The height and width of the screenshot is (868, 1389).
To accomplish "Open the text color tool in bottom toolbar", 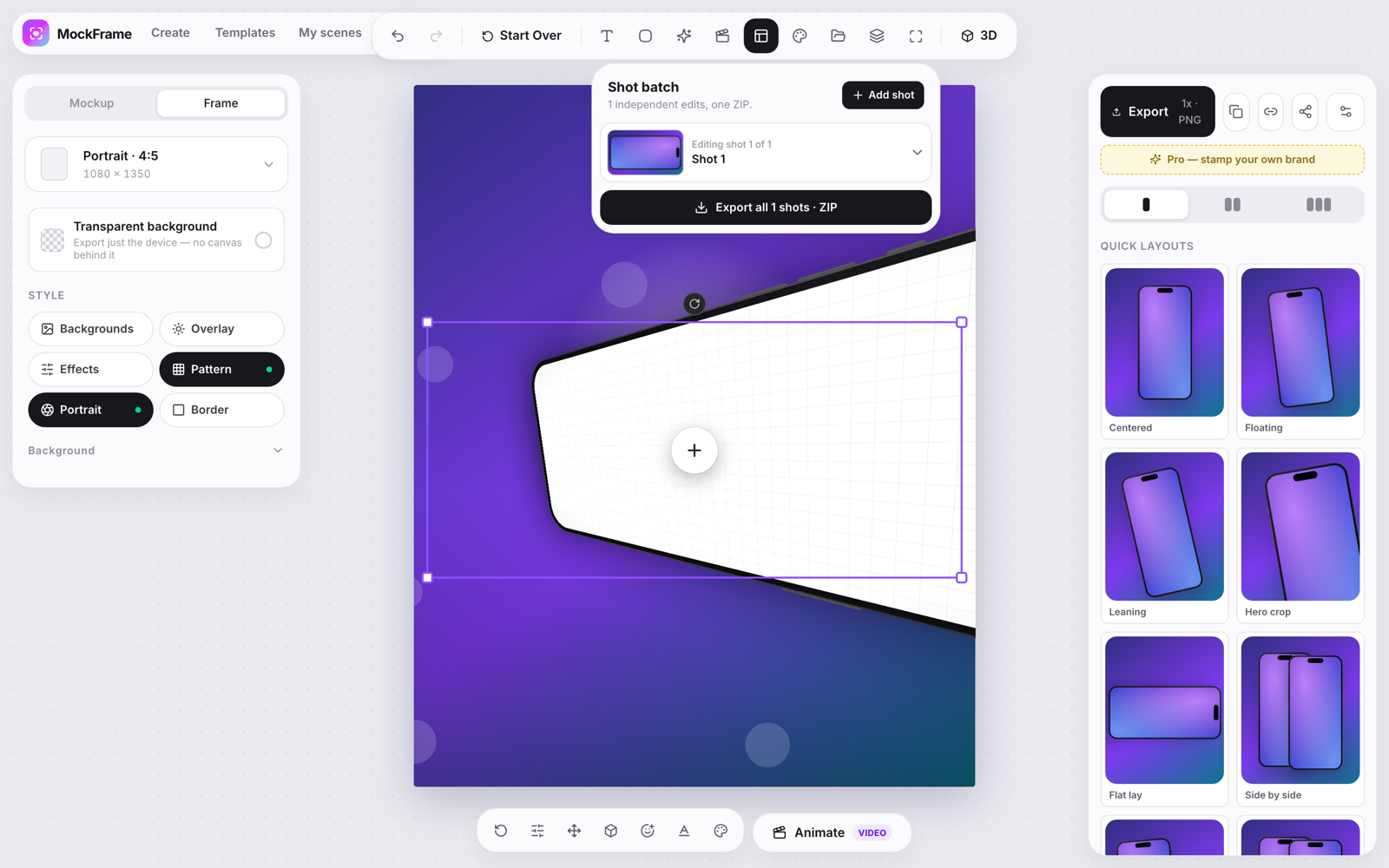I will pos(684,831).
